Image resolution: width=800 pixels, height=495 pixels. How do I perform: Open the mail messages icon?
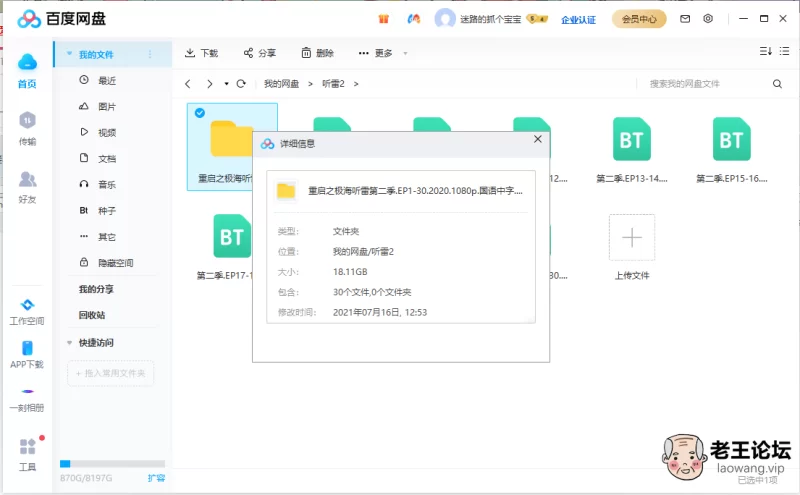[x=685, y=19]
